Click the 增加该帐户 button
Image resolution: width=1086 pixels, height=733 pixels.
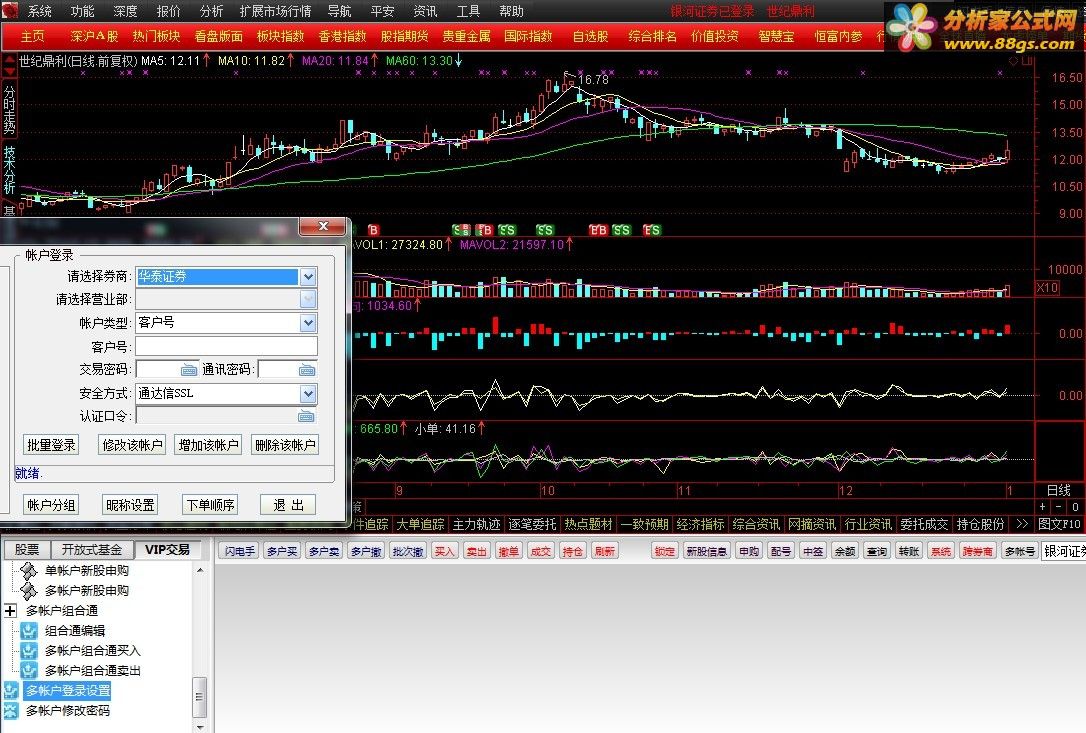[208, 445]
